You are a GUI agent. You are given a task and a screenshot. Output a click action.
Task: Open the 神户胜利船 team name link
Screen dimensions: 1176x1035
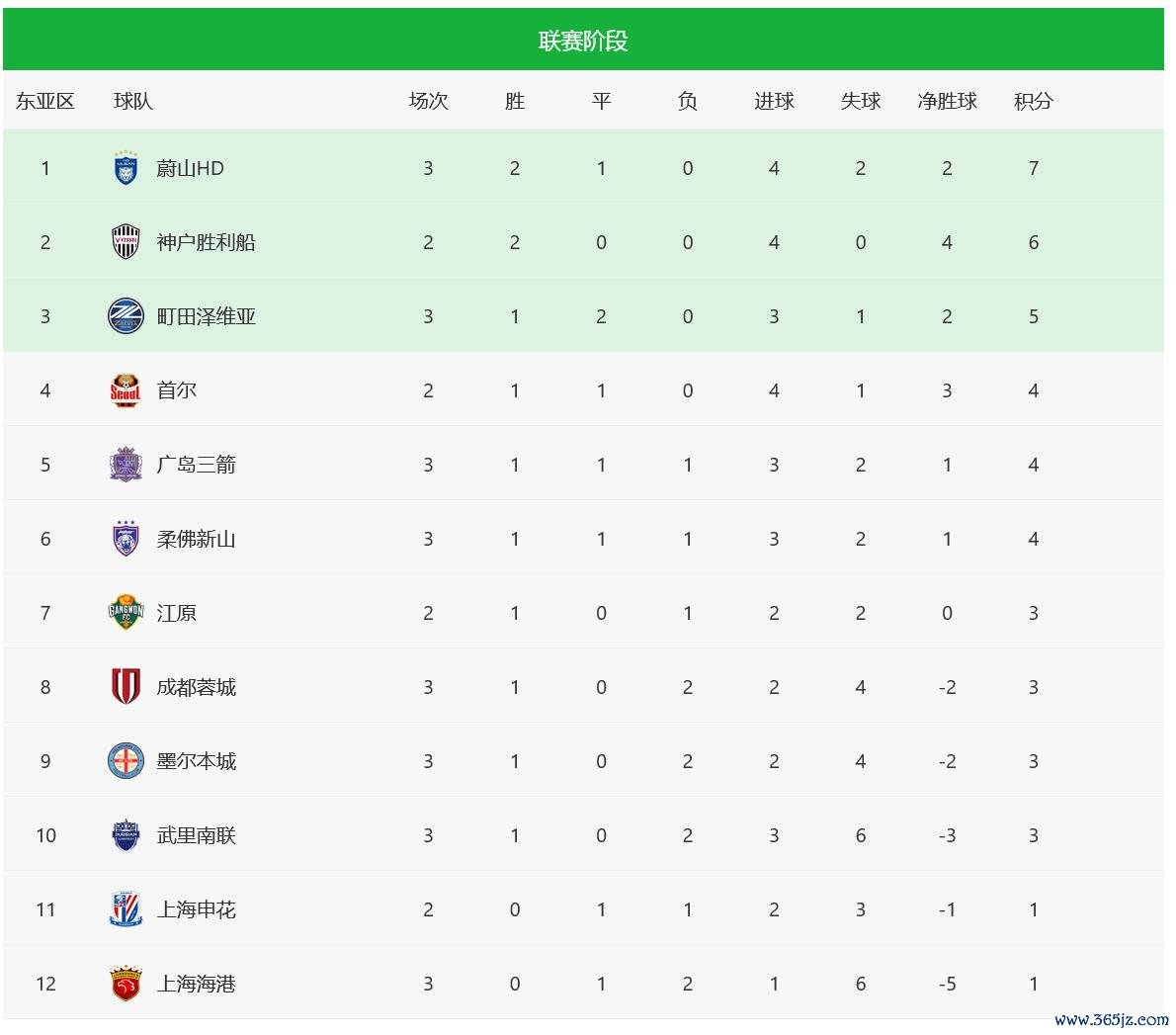coord(206,242)
